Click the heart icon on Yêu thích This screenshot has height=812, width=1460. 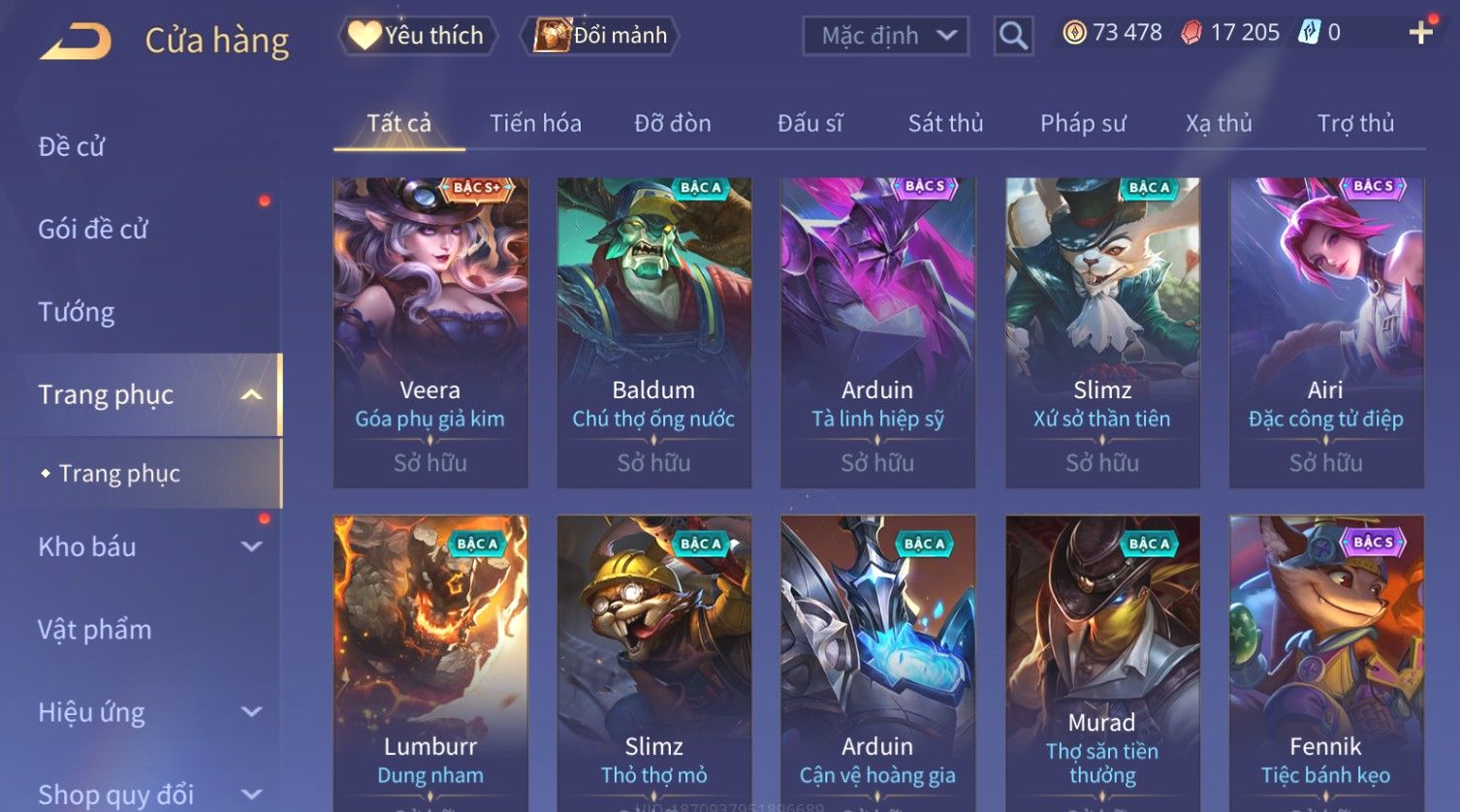tap(365, 36)
